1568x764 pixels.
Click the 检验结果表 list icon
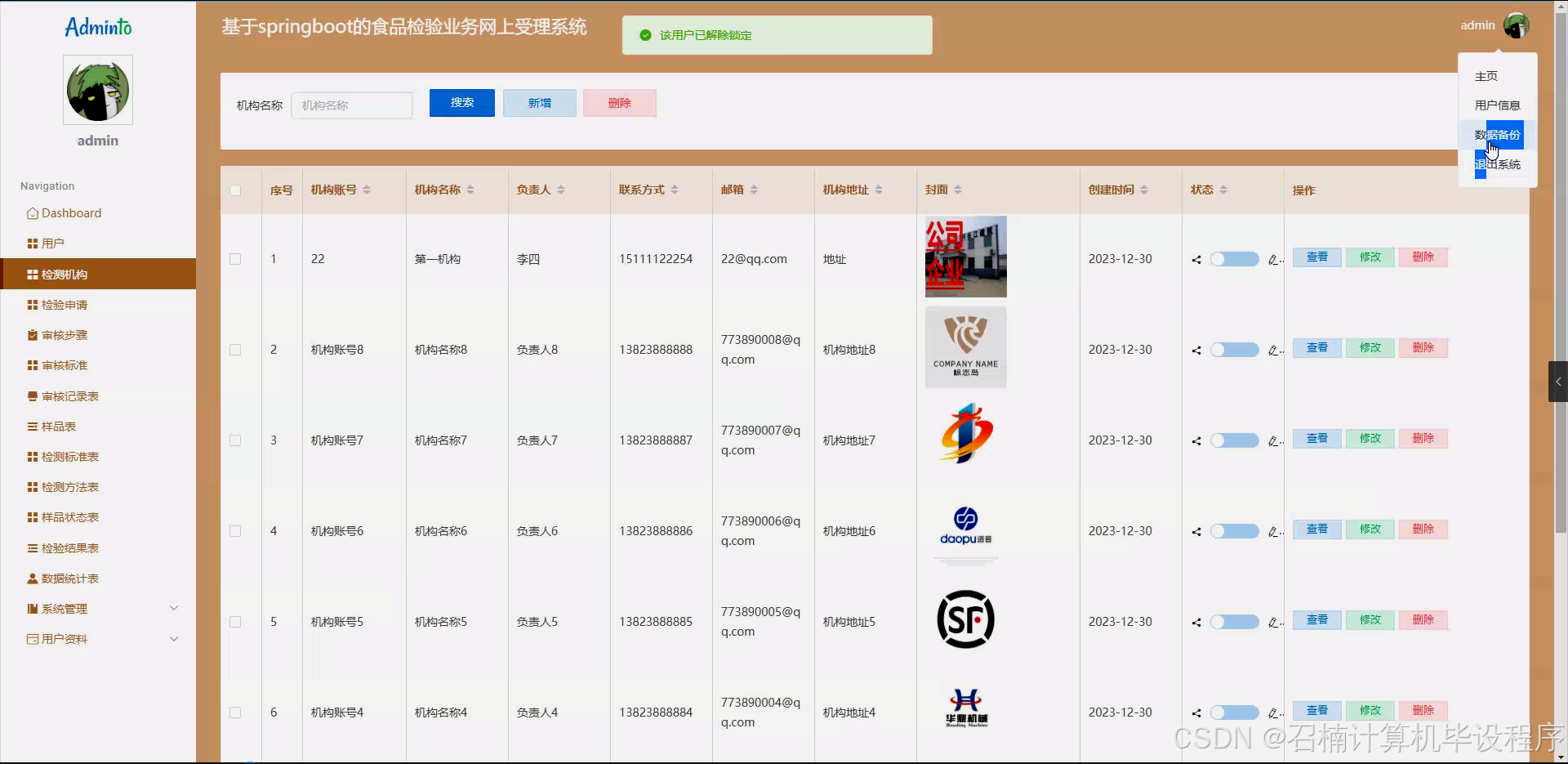[33, 548]
